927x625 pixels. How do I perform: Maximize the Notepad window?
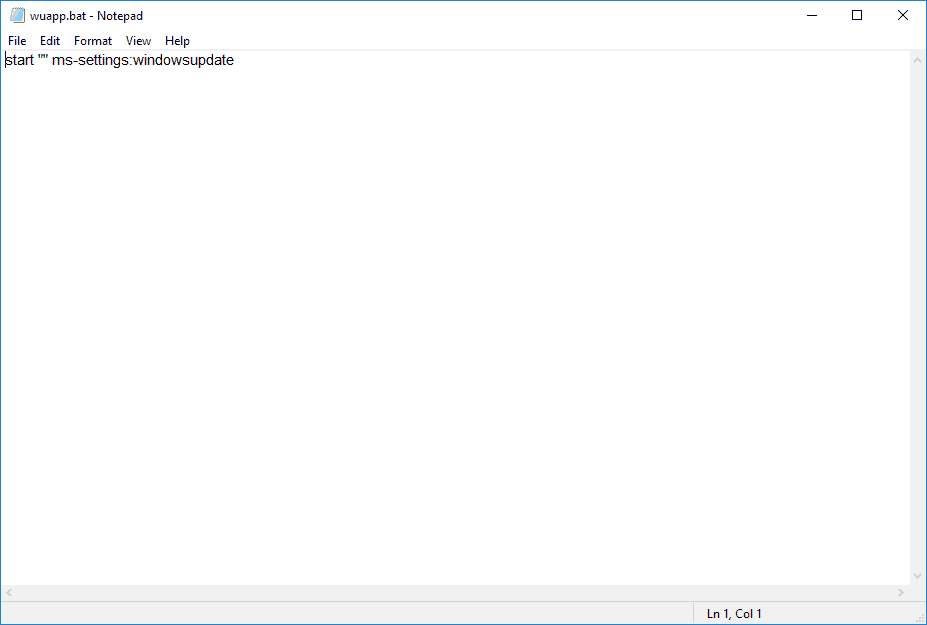(x=857, y=15)
